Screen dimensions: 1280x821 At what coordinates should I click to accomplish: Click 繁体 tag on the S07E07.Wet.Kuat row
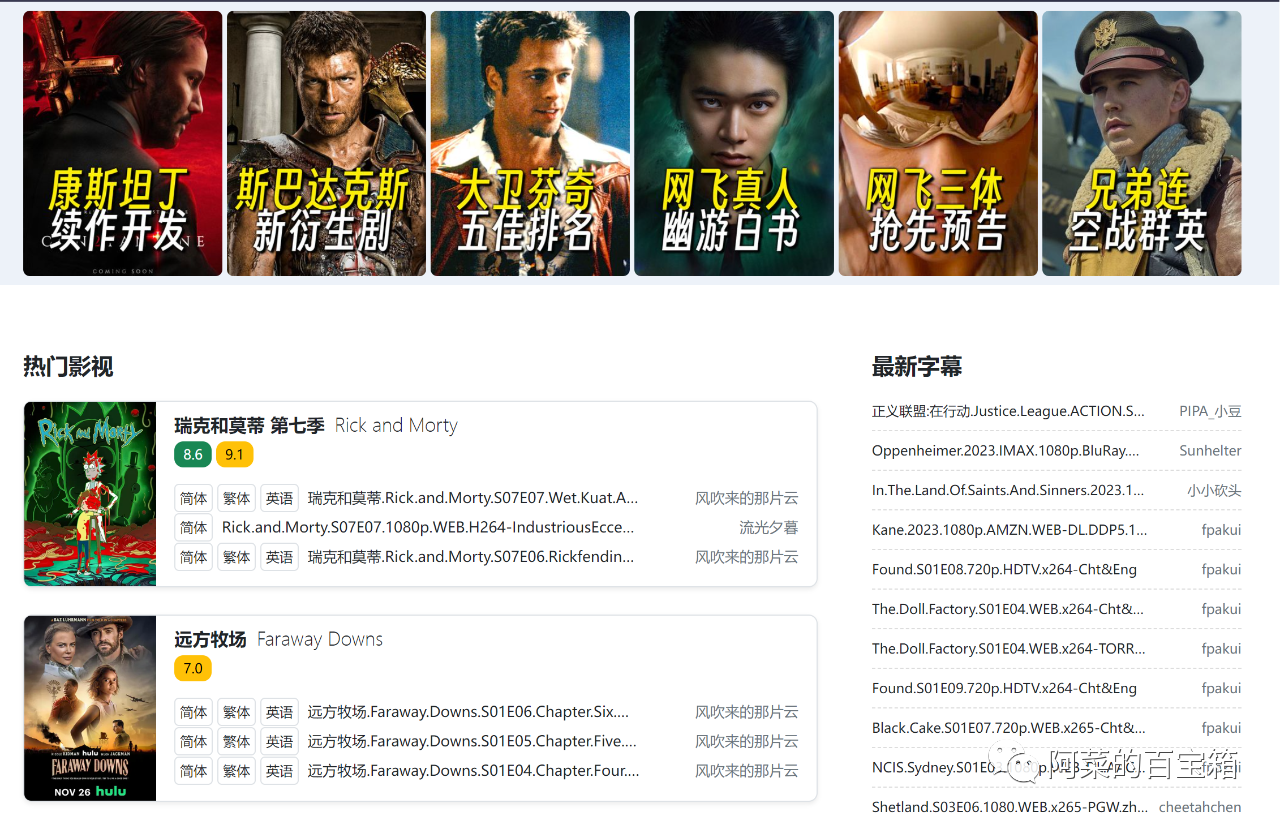[236, 498]
